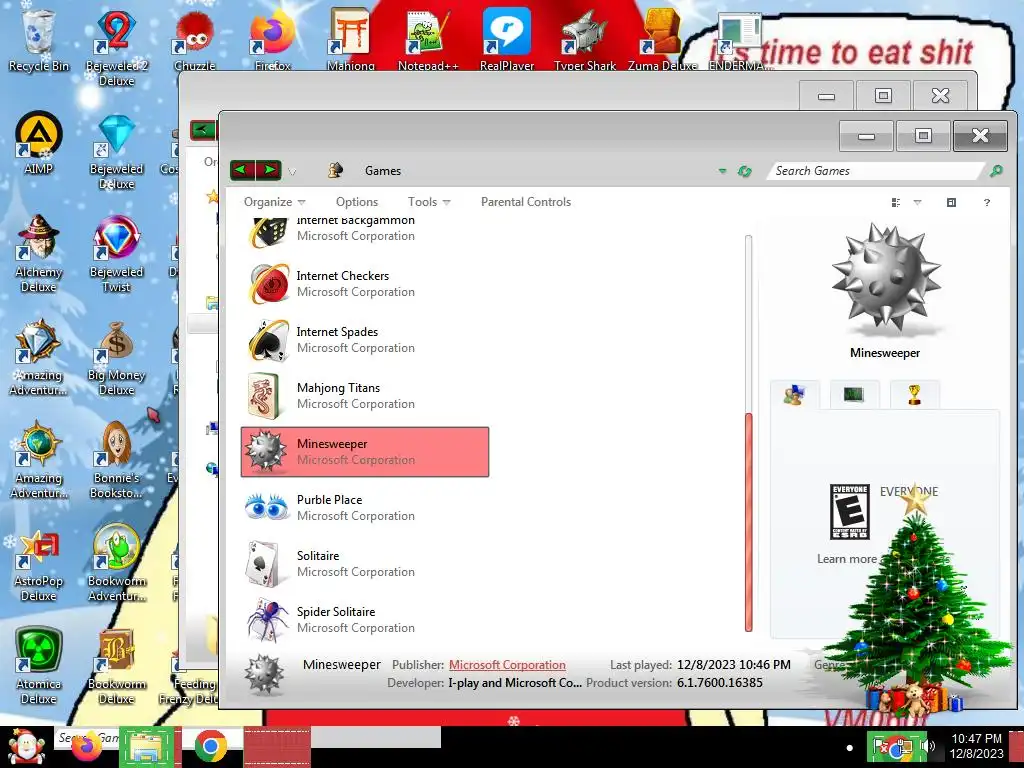Image resolution: width=1024 pixels, height=768 pixels.
Task: Switch to the ratings tab in preview pane
Action: click(x=794, y=394)
